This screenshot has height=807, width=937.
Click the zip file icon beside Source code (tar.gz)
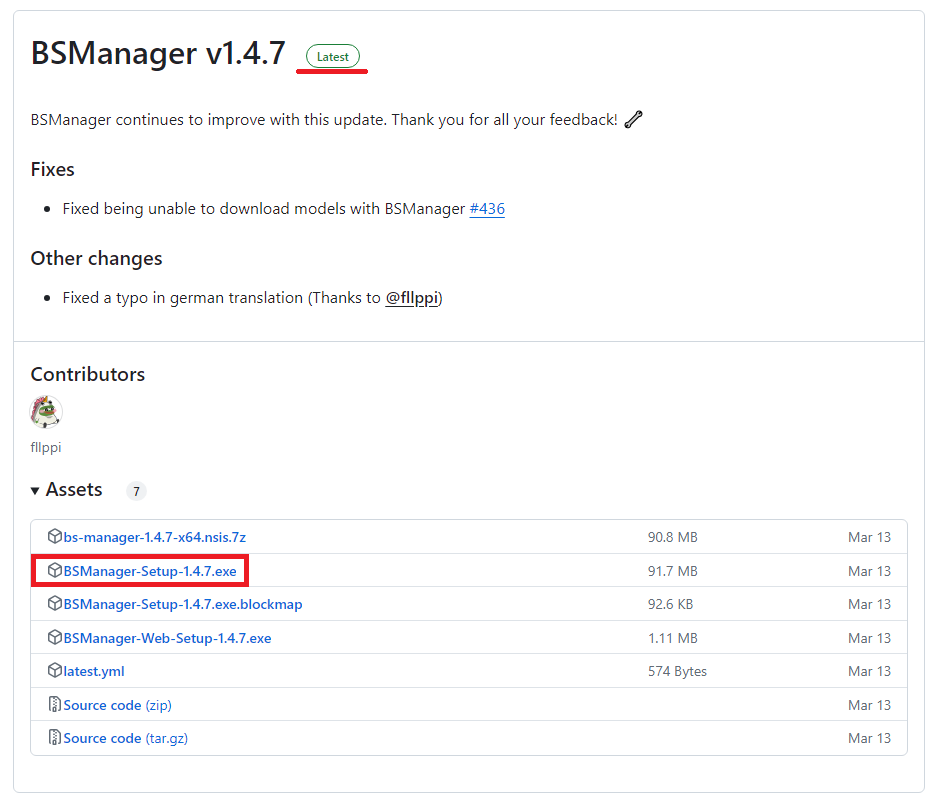tap(54, 738)
